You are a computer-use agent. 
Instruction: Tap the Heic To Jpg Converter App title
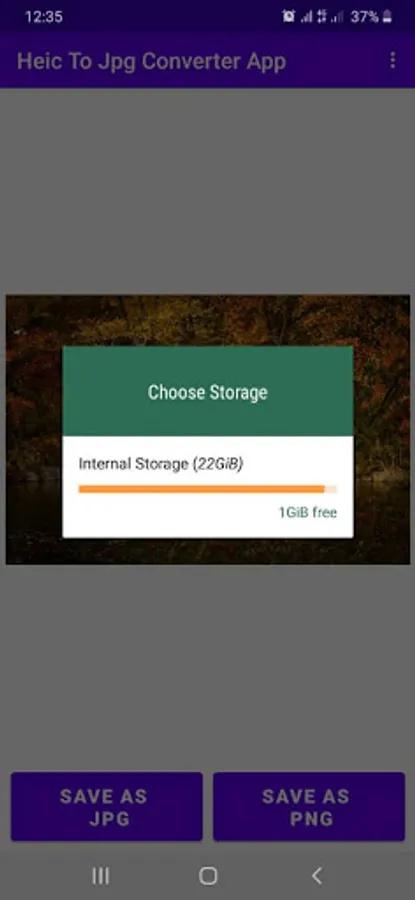(152, 61)
